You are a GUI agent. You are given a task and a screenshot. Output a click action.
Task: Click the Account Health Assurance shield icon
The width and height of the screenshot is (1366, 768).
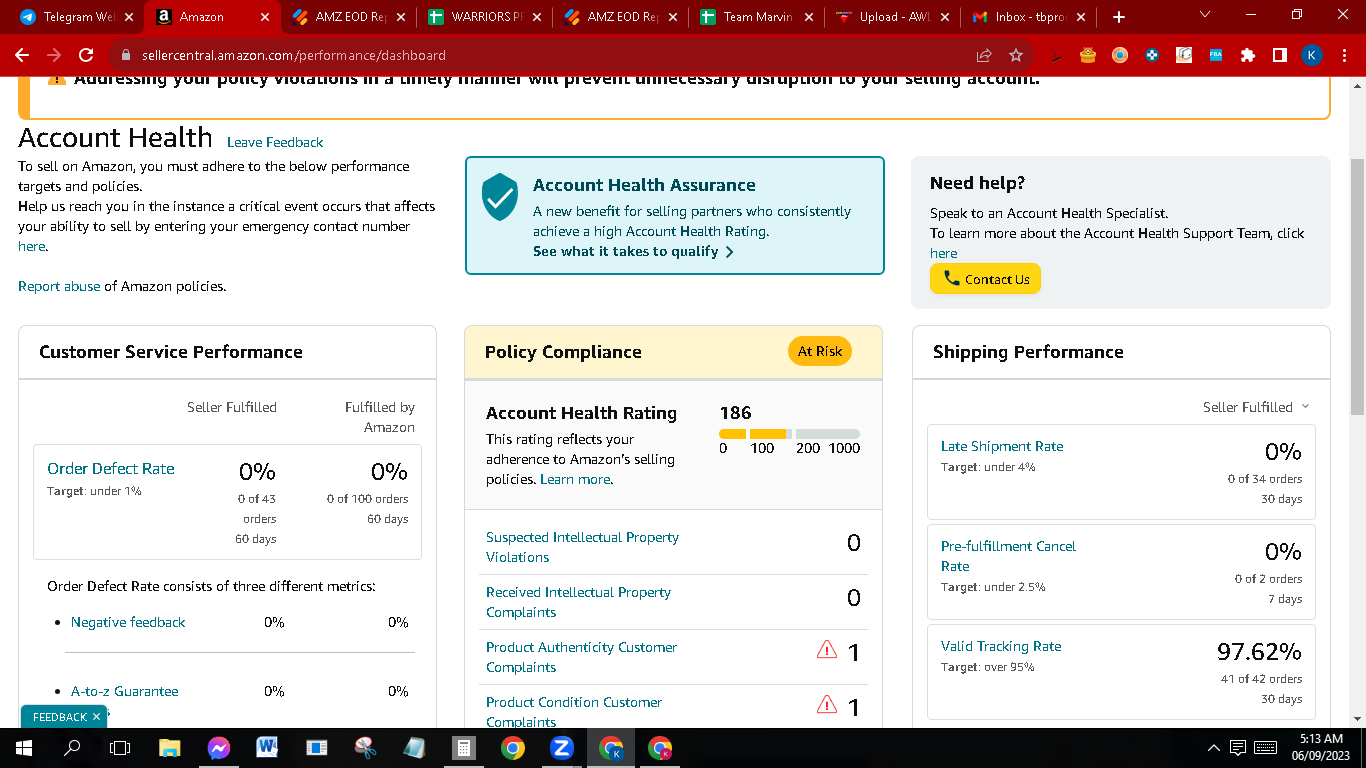pyautogui.click(x=500, y=197)
